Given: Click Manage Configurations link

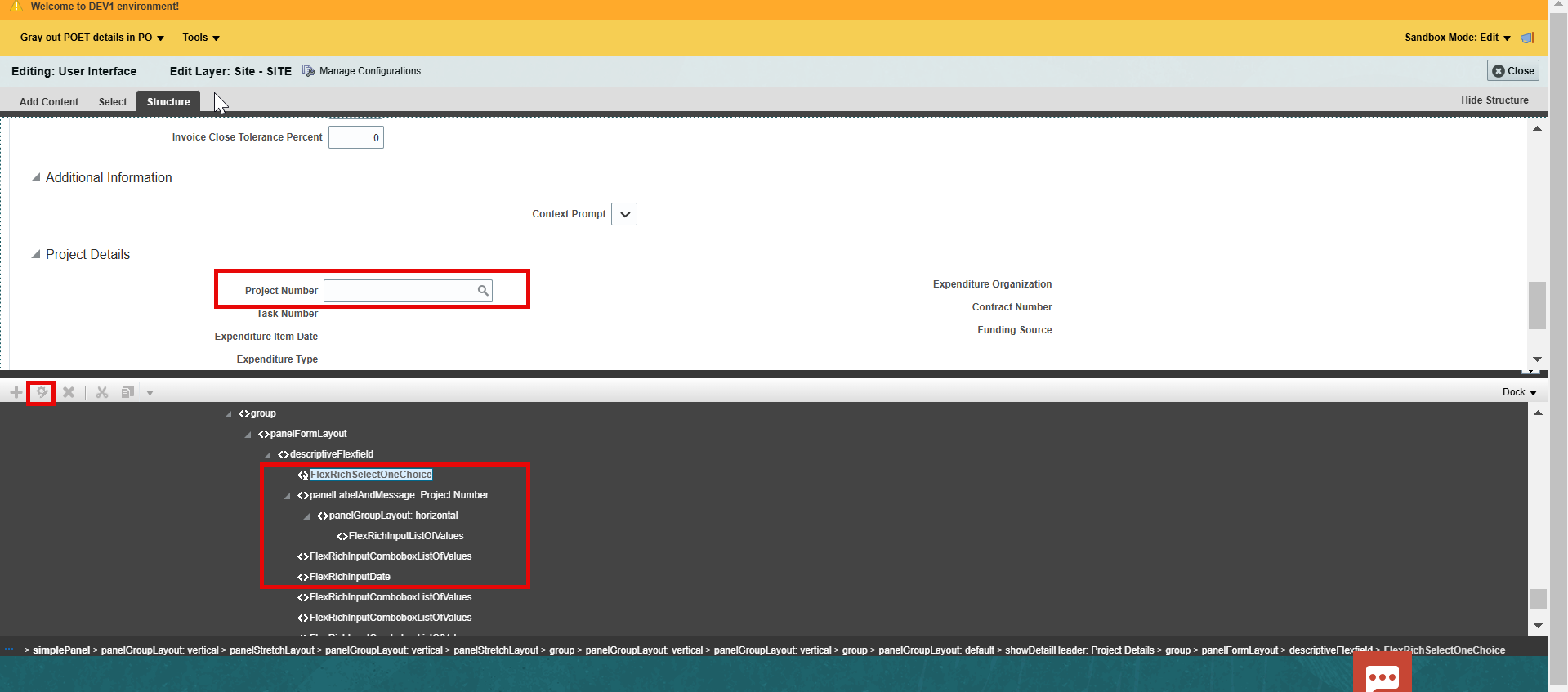Looking at the screenshot, I should coord(370,71).
